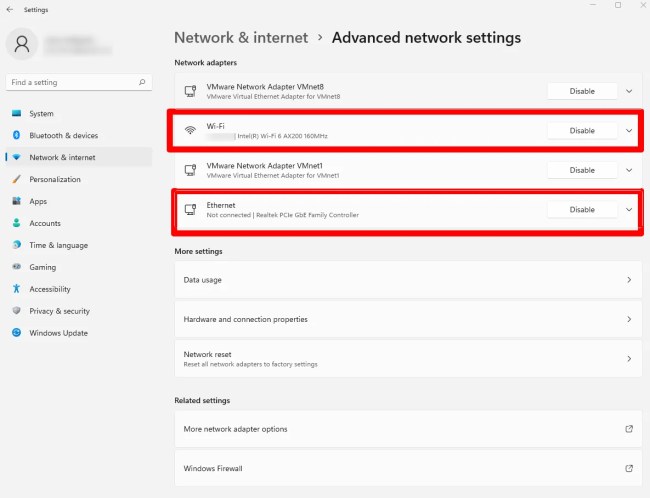
Task: Click the Wi-Fi adapter name
Action: tap(215, 126)
